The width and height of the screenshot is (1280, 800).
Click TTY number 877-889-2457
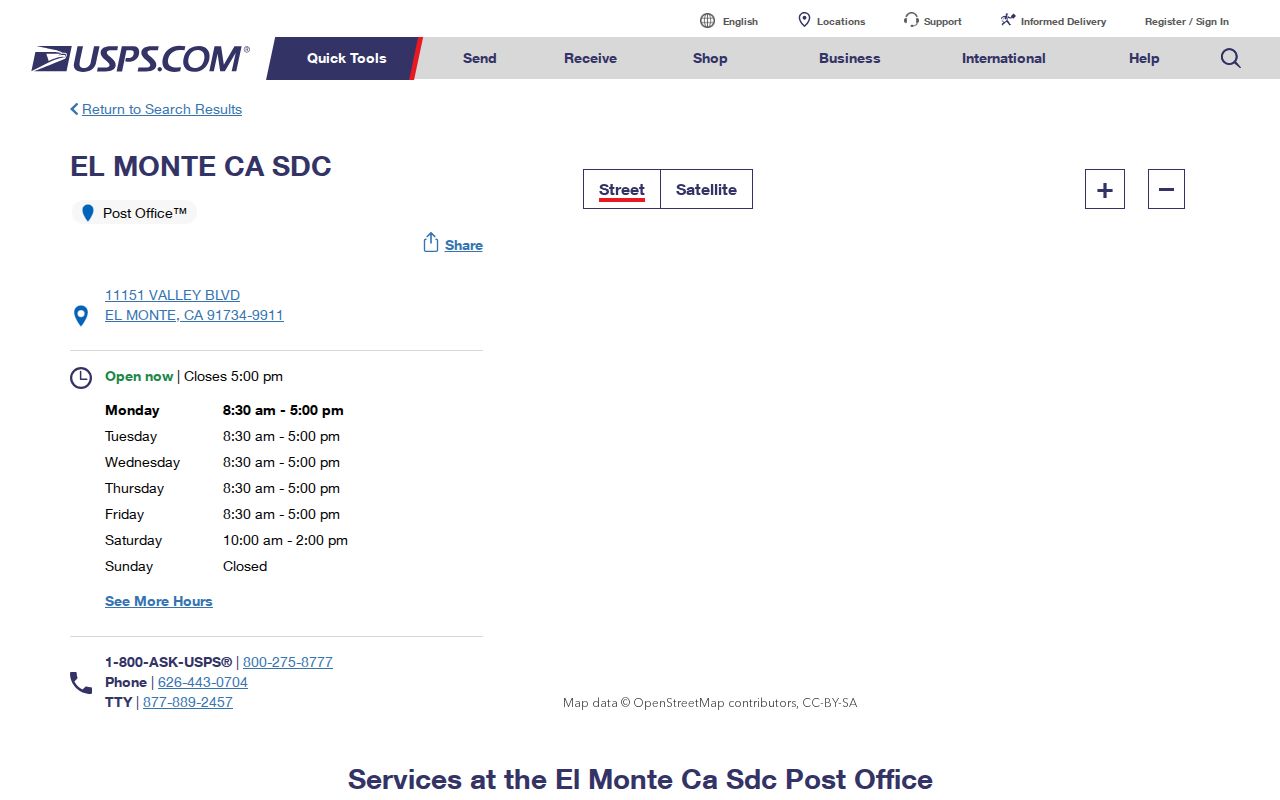(188, 702)
